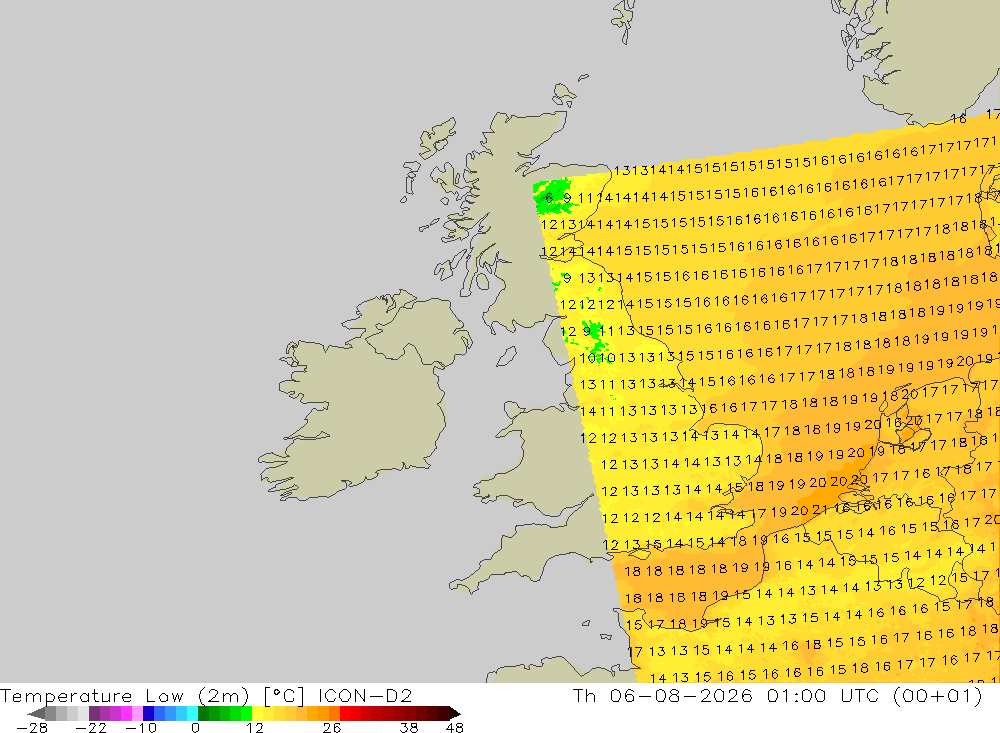This screenshot has width=1000, height=733.
Task: Click the Isle of Man on the map
Action: [506, 356]
